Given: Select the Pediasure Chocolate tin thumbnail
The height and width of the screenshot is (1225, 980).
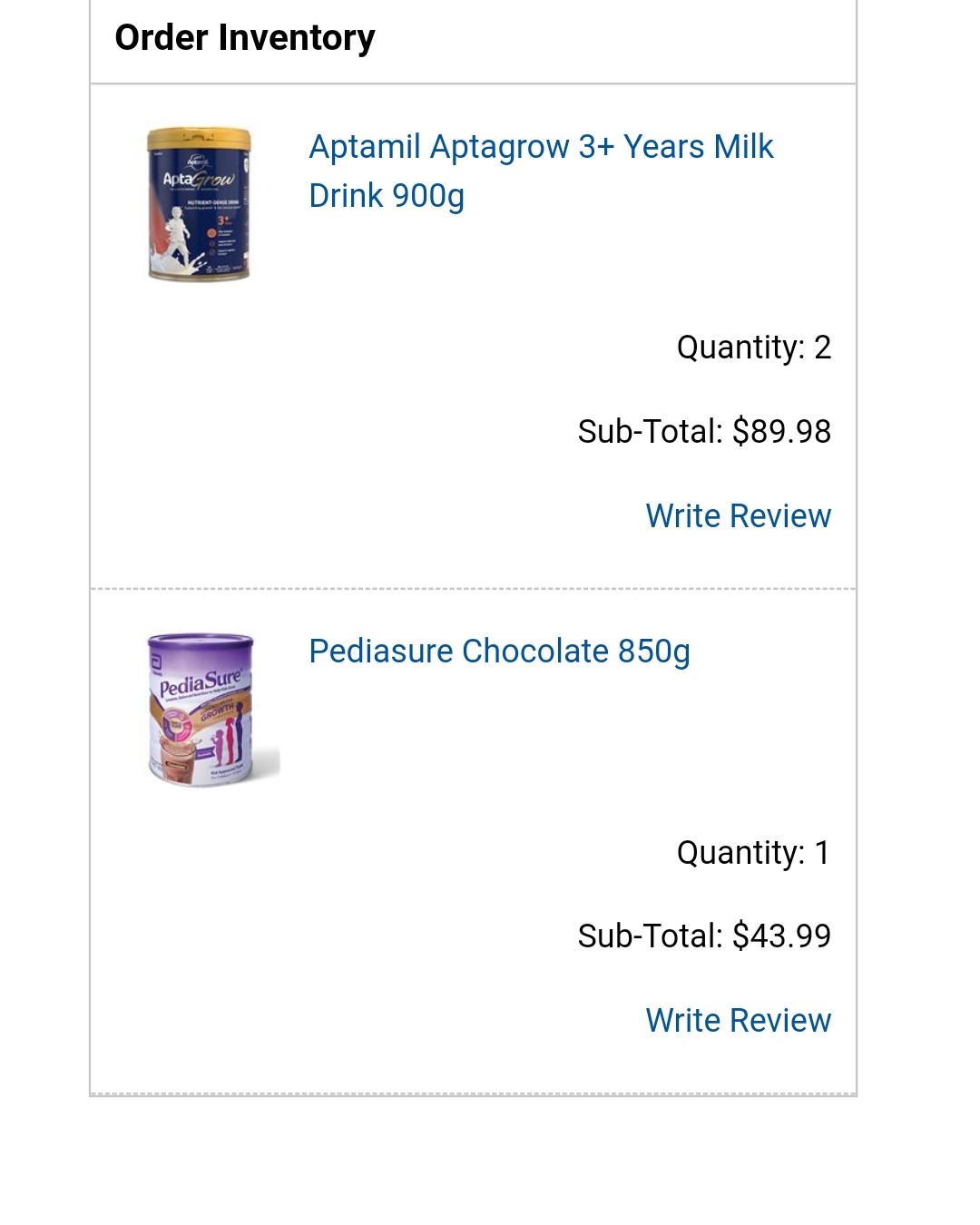Looking at the screenshot, I should (212, 710).
